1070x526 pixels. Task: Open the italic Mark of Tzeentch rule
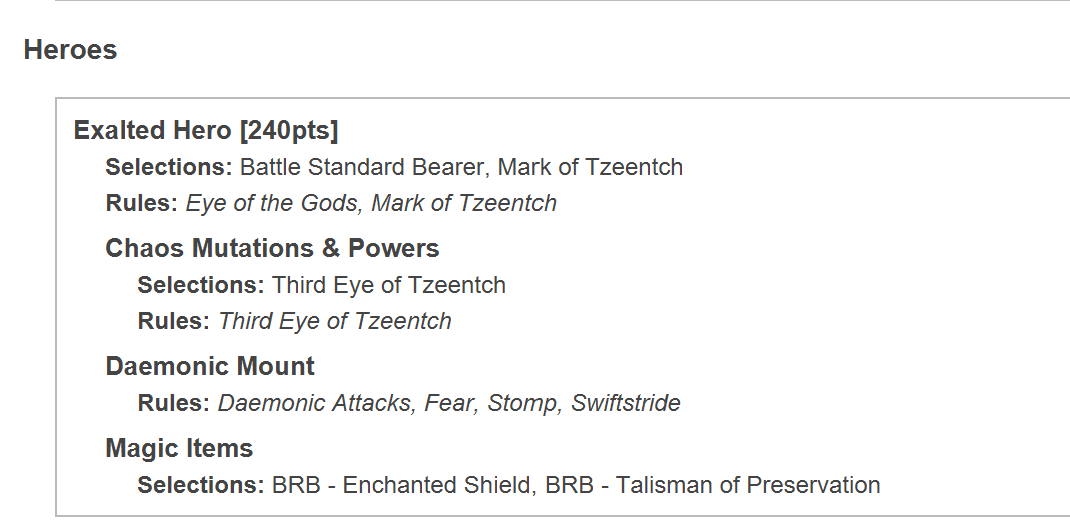(x=464, y=203)
